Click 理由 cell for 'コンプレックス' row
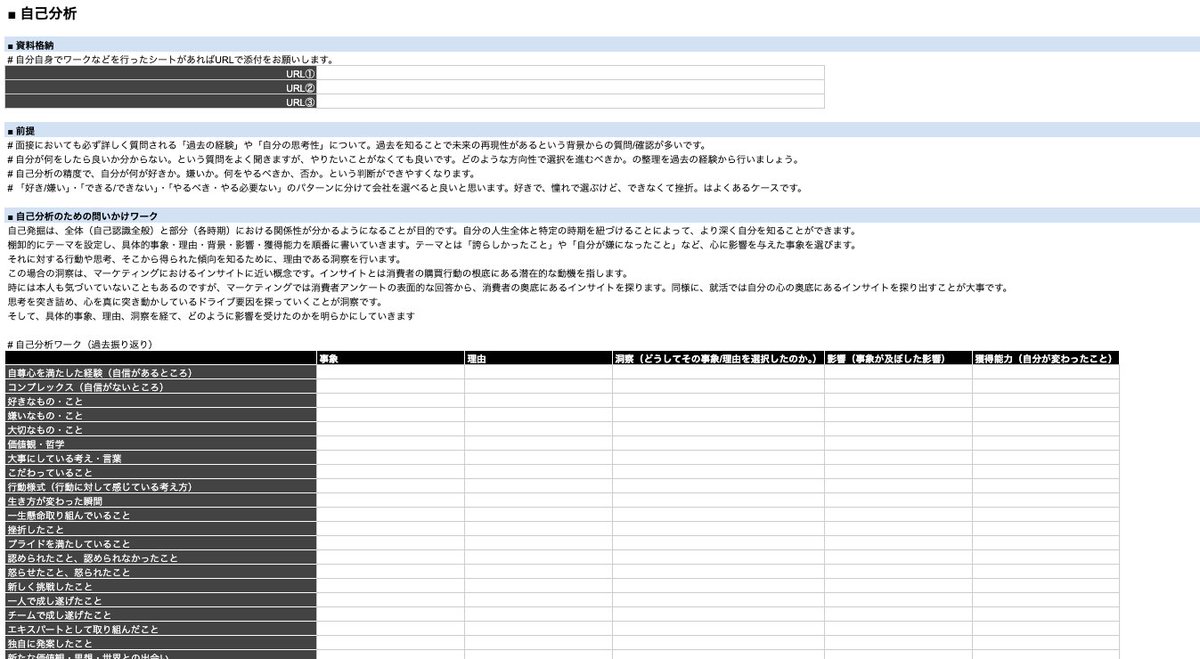The width and height of the screenshot is (1200, 659). [x=538, y=386]
